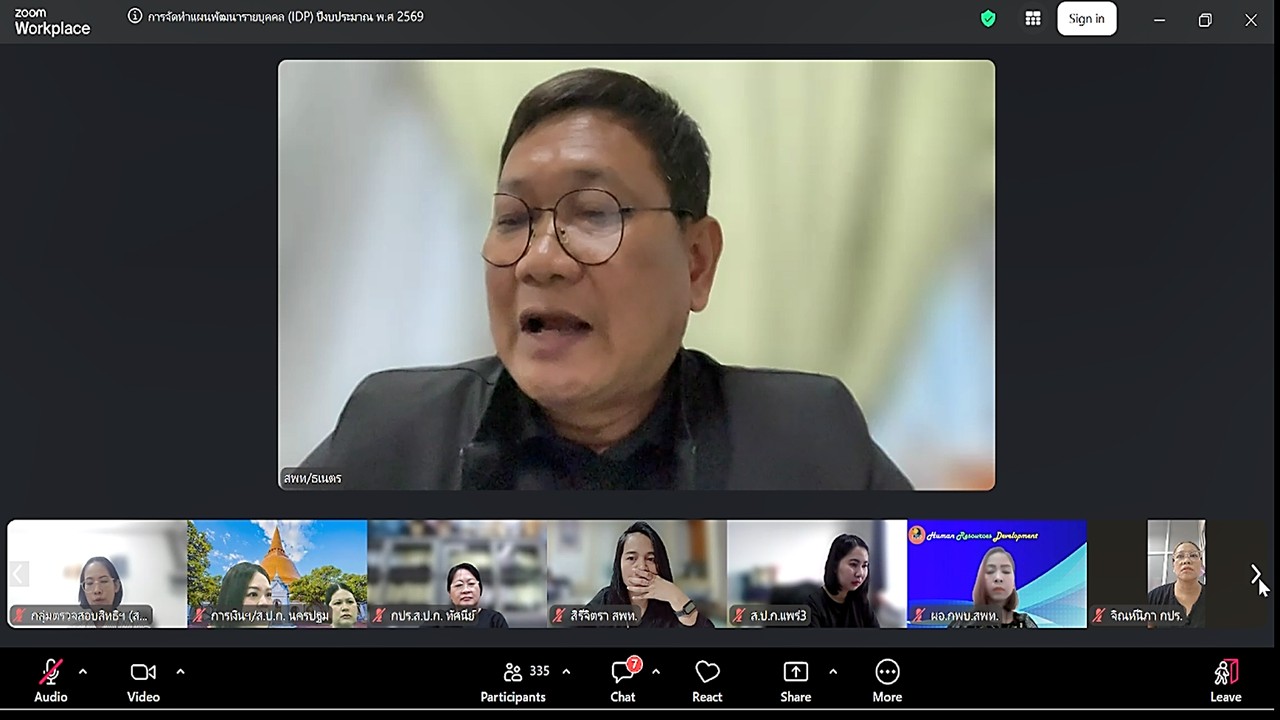Open the More options icon
Image resolution: width=1280 pixels, height=720 pixels.
pos(886,671)
